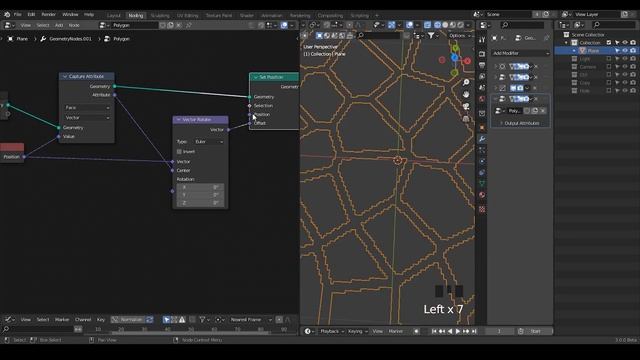640x360 pixels.
Task: Click the Pan view hand icon
Action: click(x=466, y=95)
